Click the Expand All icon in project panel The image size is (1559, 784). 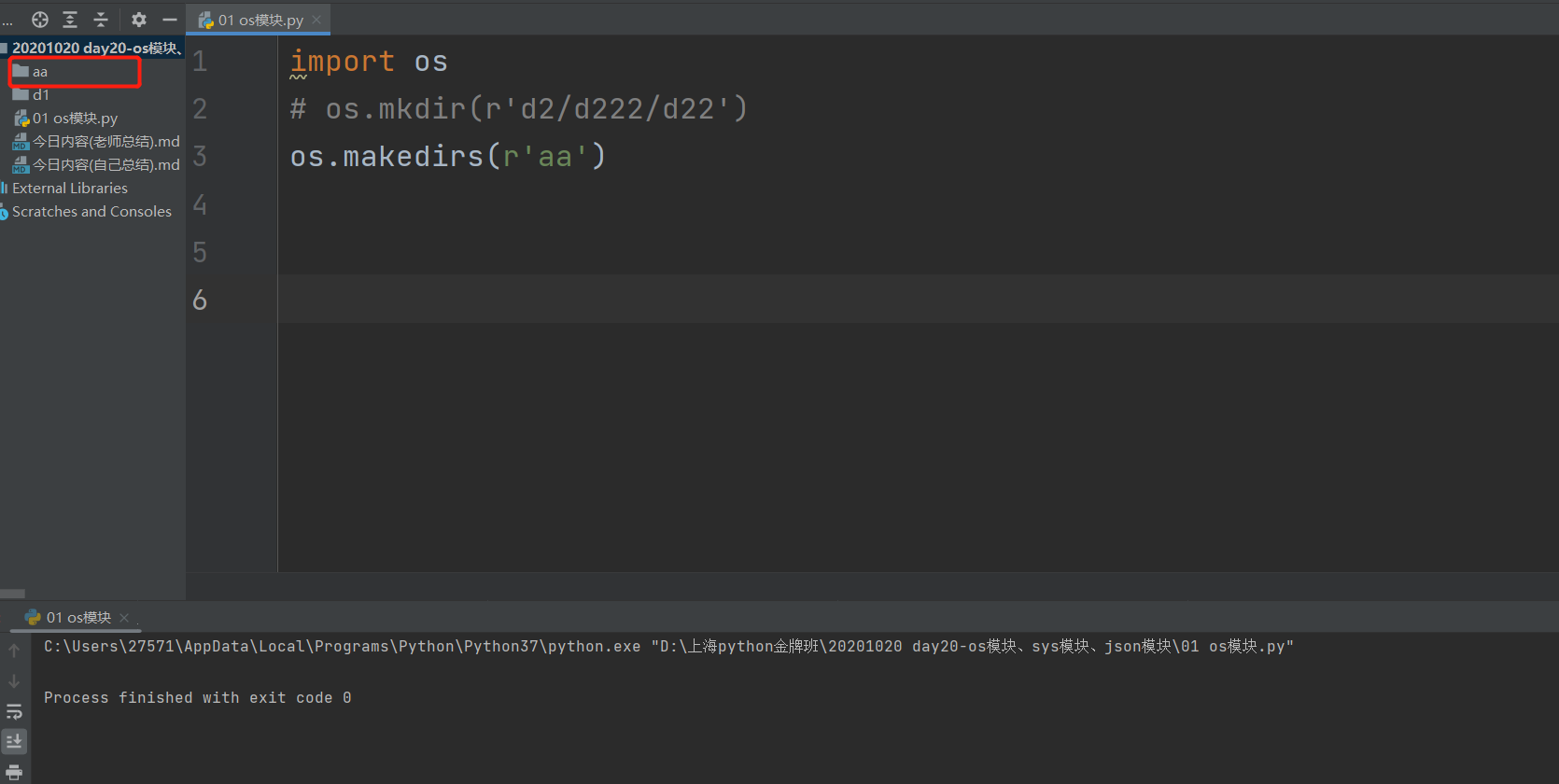(70, 20)
